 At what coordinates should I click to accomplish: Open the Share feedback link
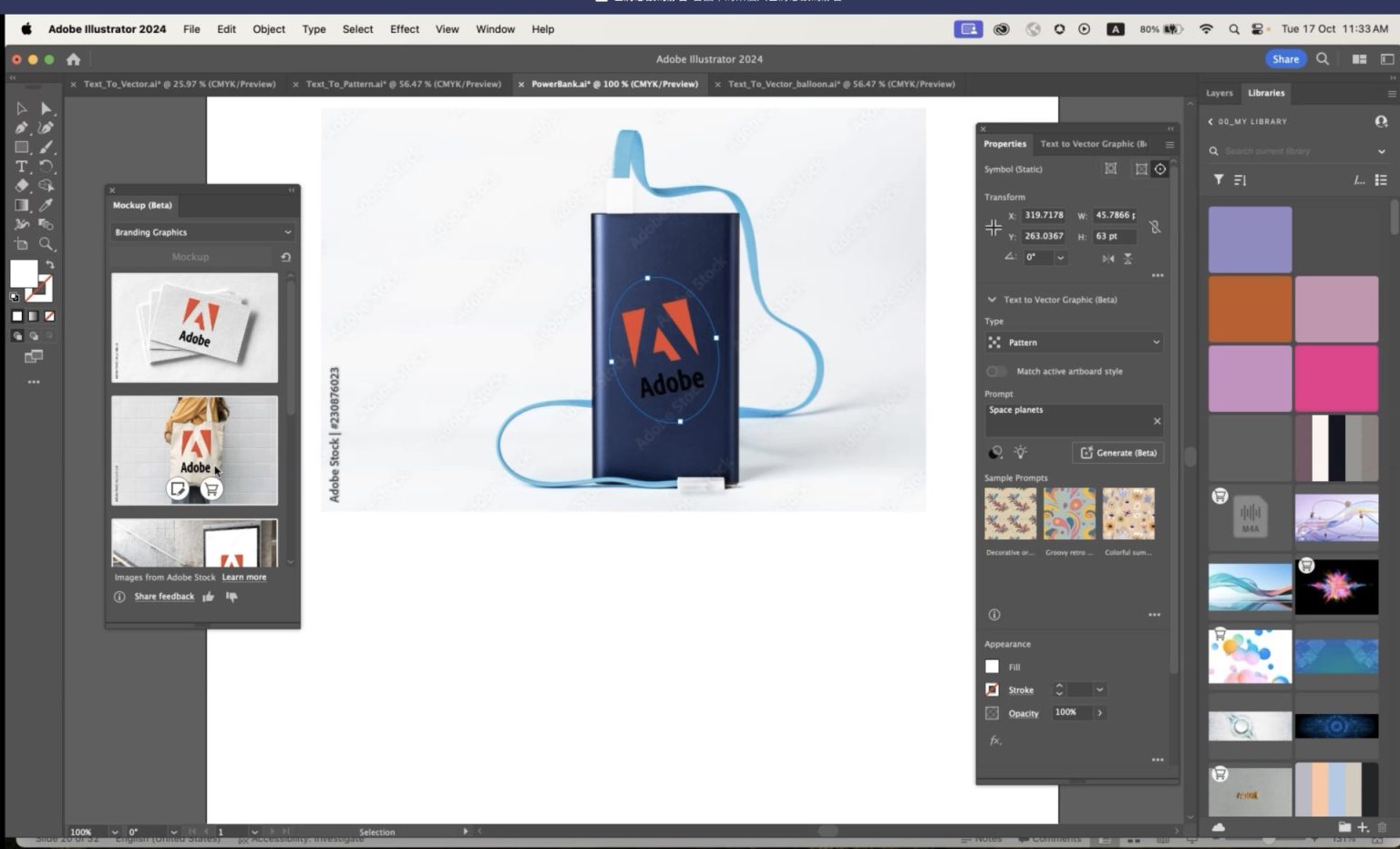click(x=164, y=597)
